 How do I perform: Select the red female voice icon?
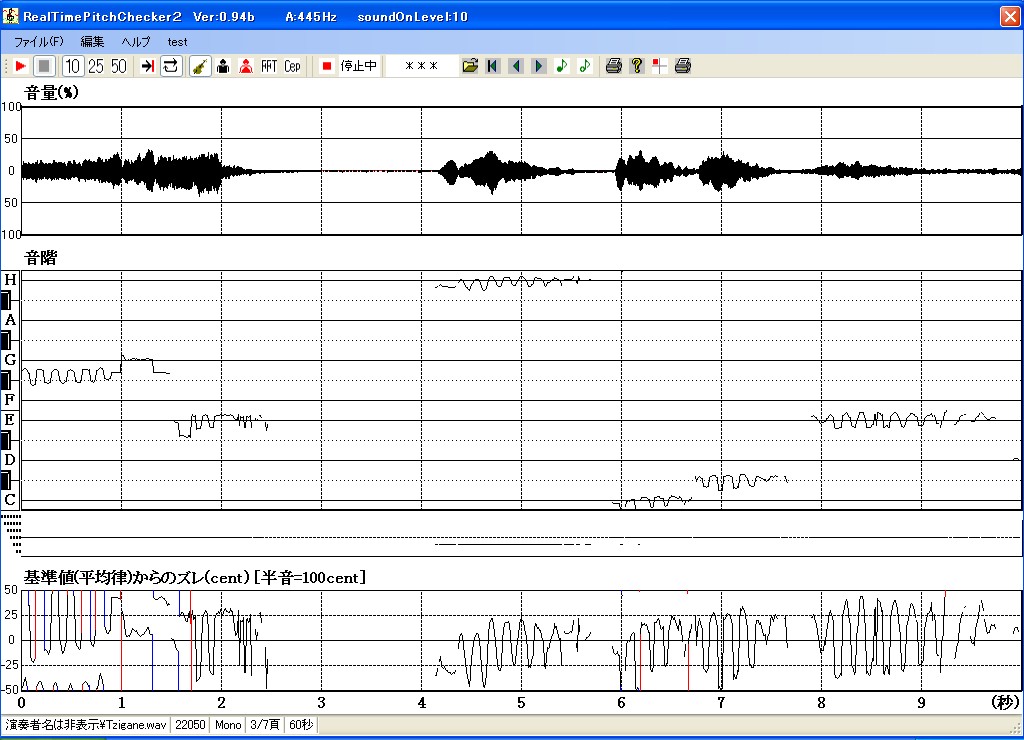246,66
